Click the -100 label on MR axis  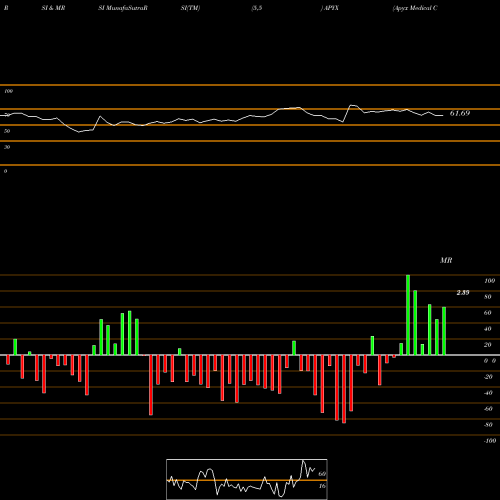click(x=490, y=441)
